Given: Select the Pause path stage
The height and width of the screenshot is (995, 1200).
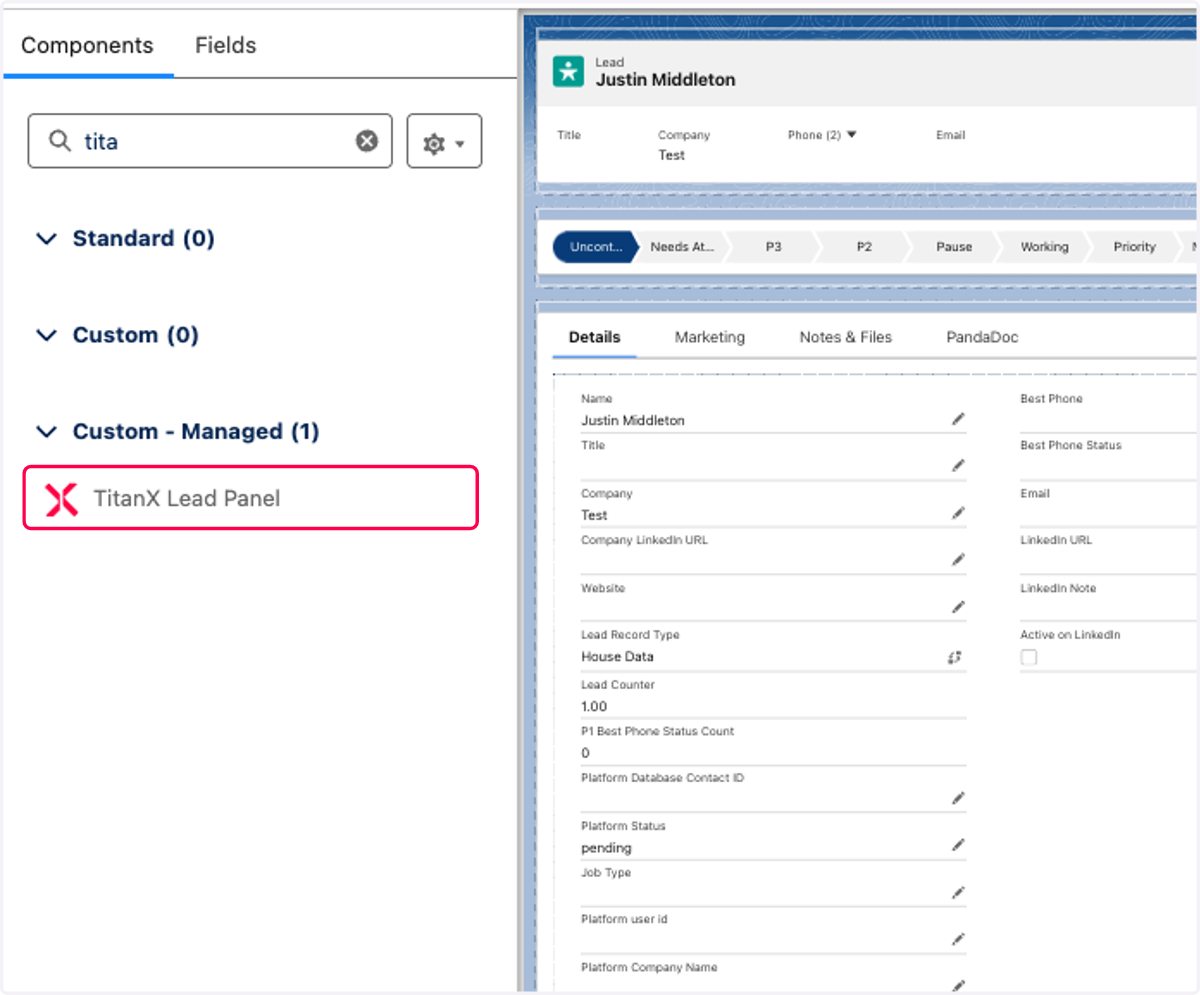Looking at the screenshot, I should (x=954, y=246).
